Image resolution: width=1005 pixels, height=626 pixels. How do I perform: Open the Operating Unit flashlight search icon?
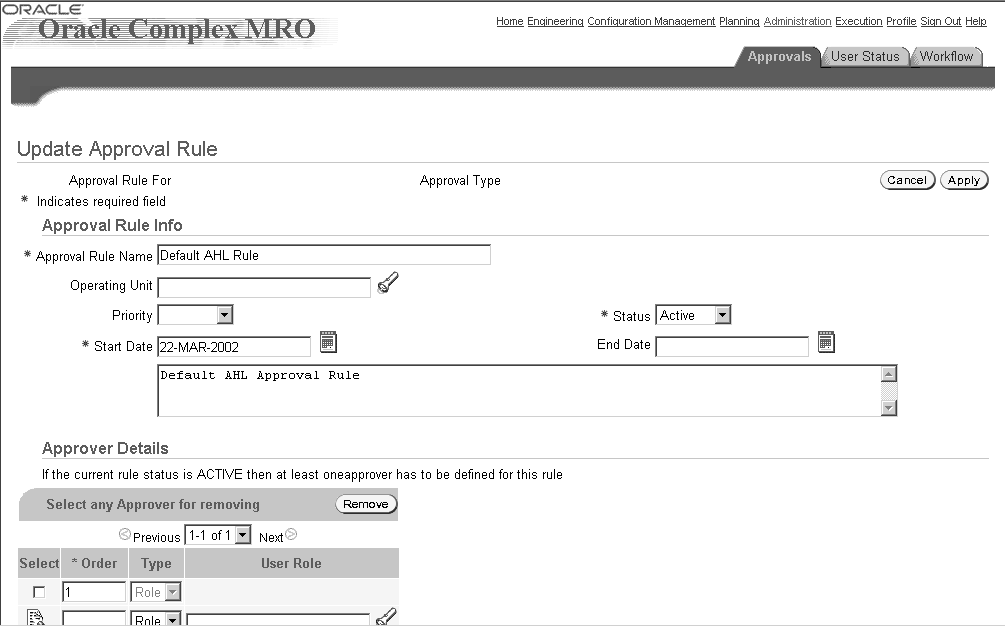coord(388,283)
